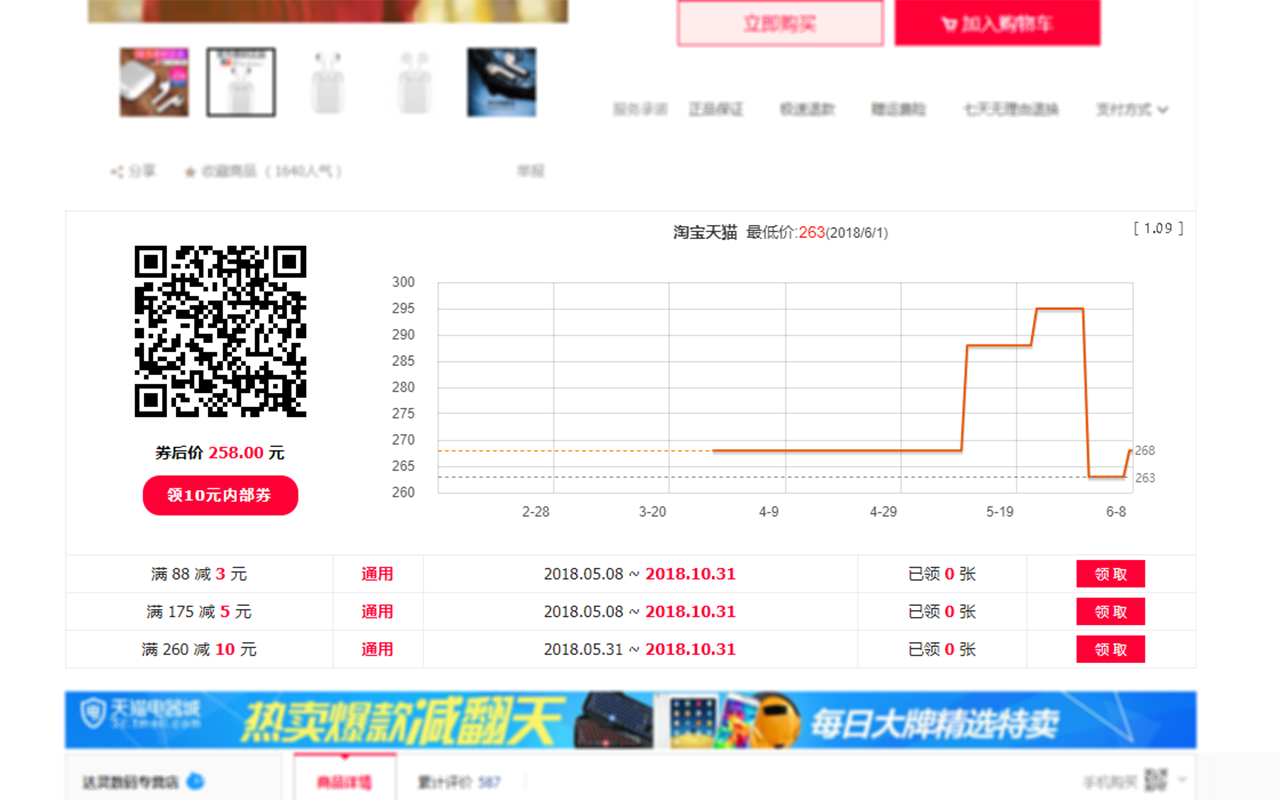Click the blue badge icon beside store name
The width and height of the screenshot is (1280, 800).
[197, 781]
